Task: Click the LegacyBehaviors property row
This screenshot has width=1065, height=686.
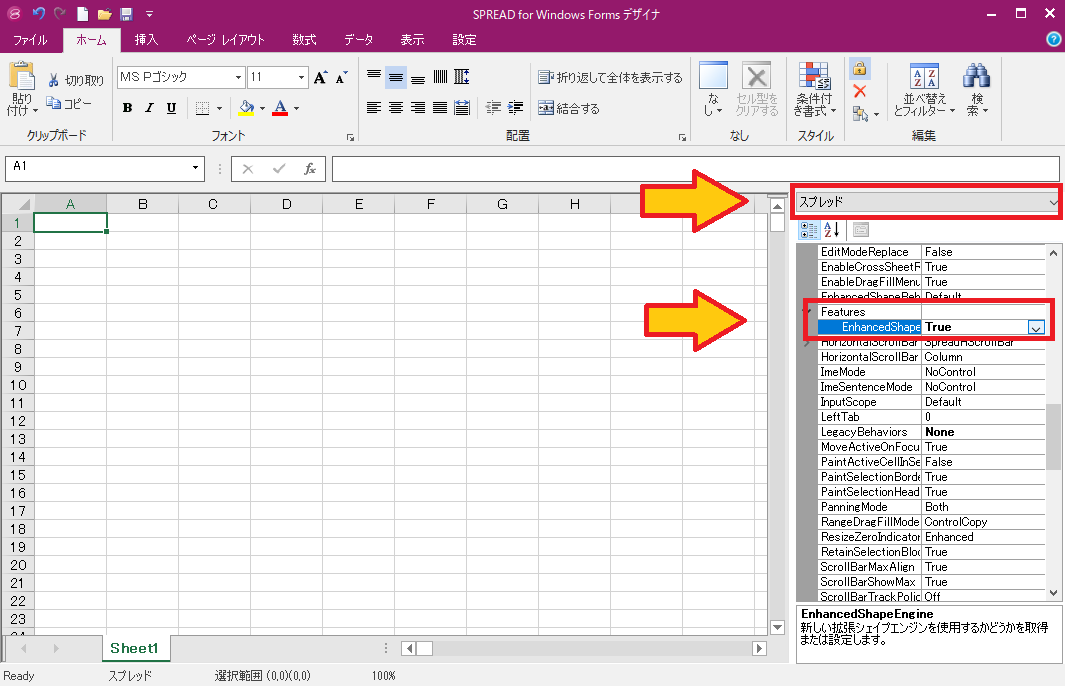Action: (x=931, y=432)
